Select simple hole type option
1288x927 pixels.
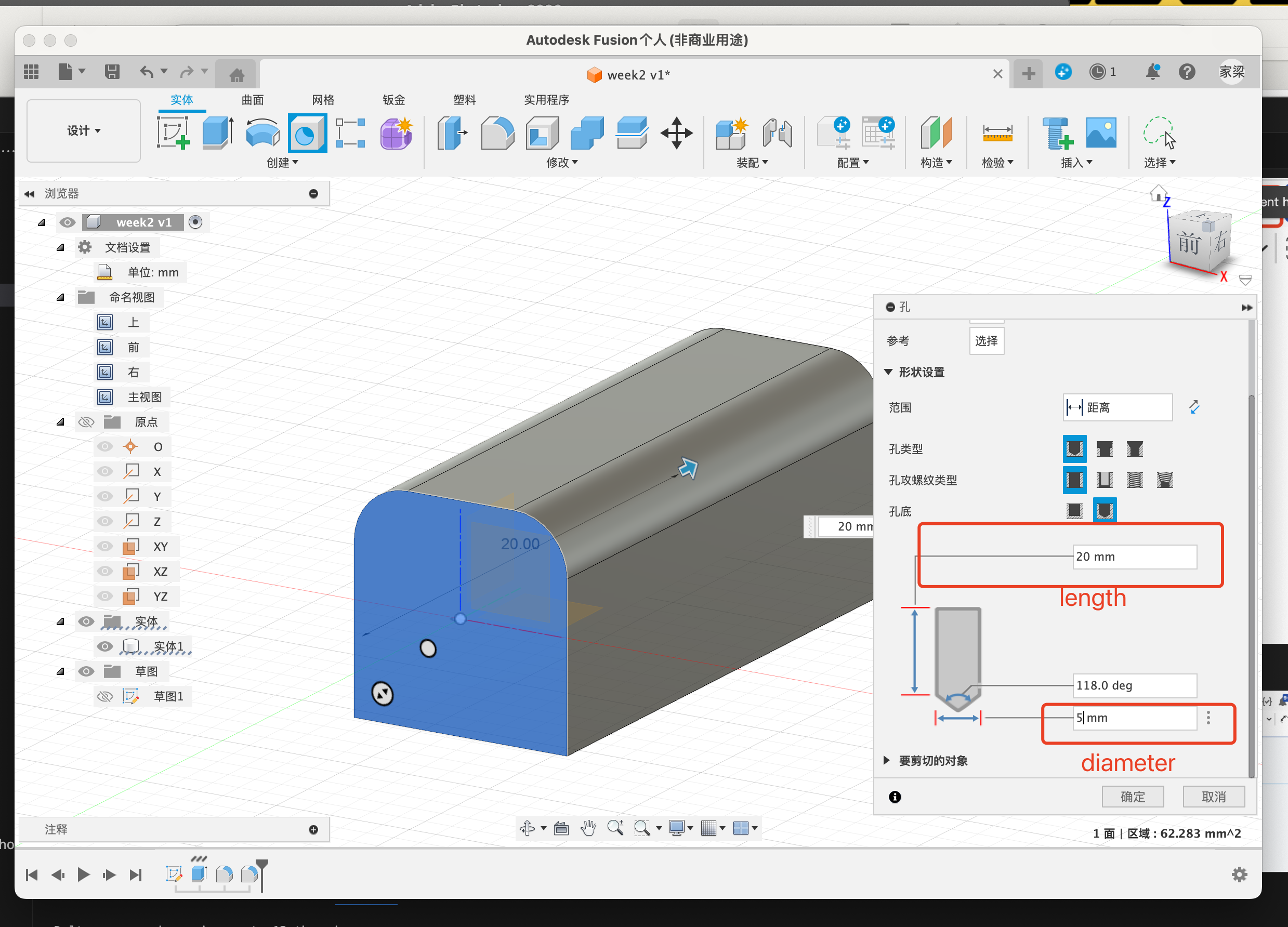[x=1074, y=449]
